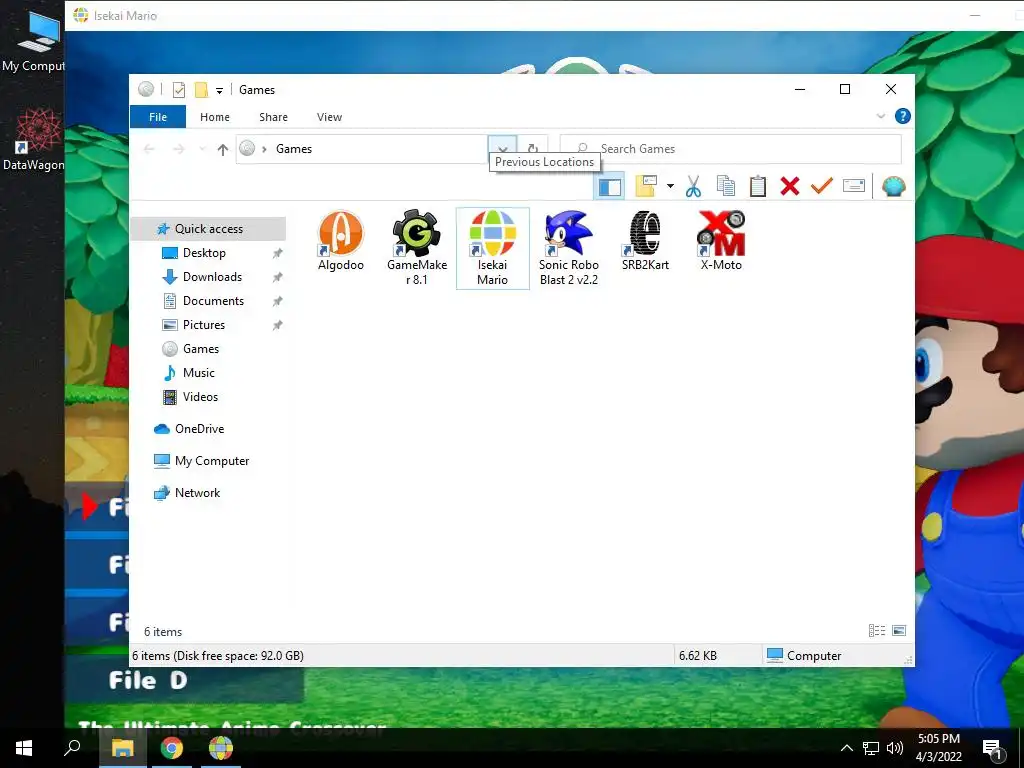The width and height of the screenshot is (1024, 768).
Task: Click the Up arrow navigation button
Action: [223, 150]
